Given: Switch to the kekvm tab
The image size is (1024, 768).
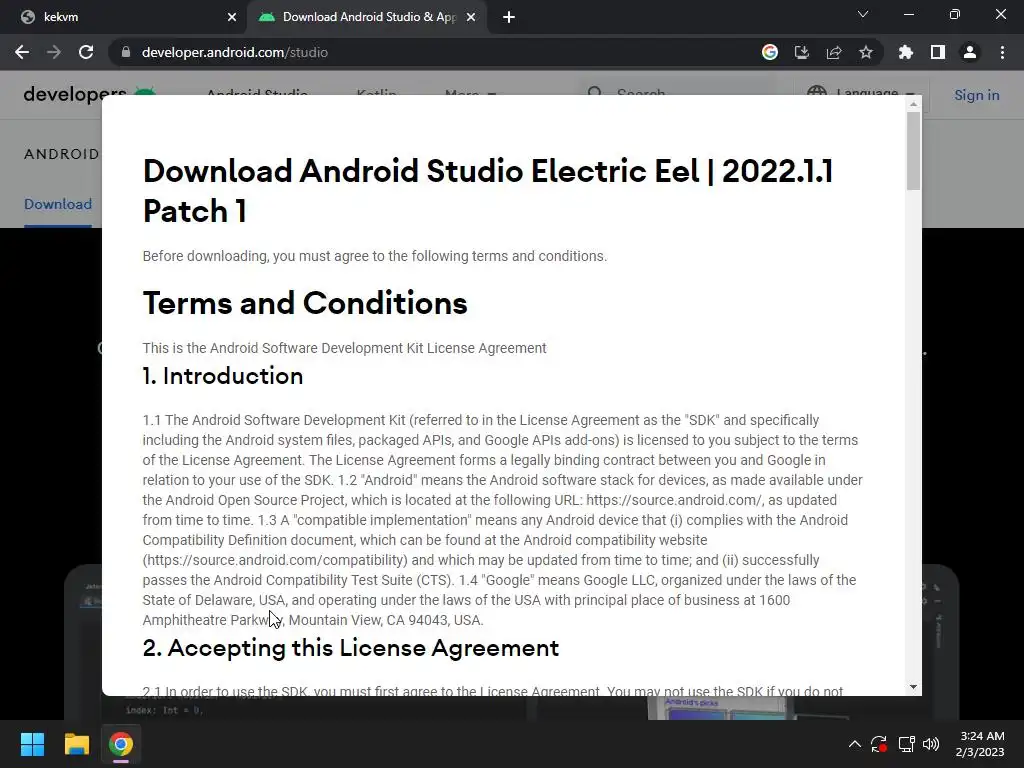Looking at the screenshot, I should [123, 17].
